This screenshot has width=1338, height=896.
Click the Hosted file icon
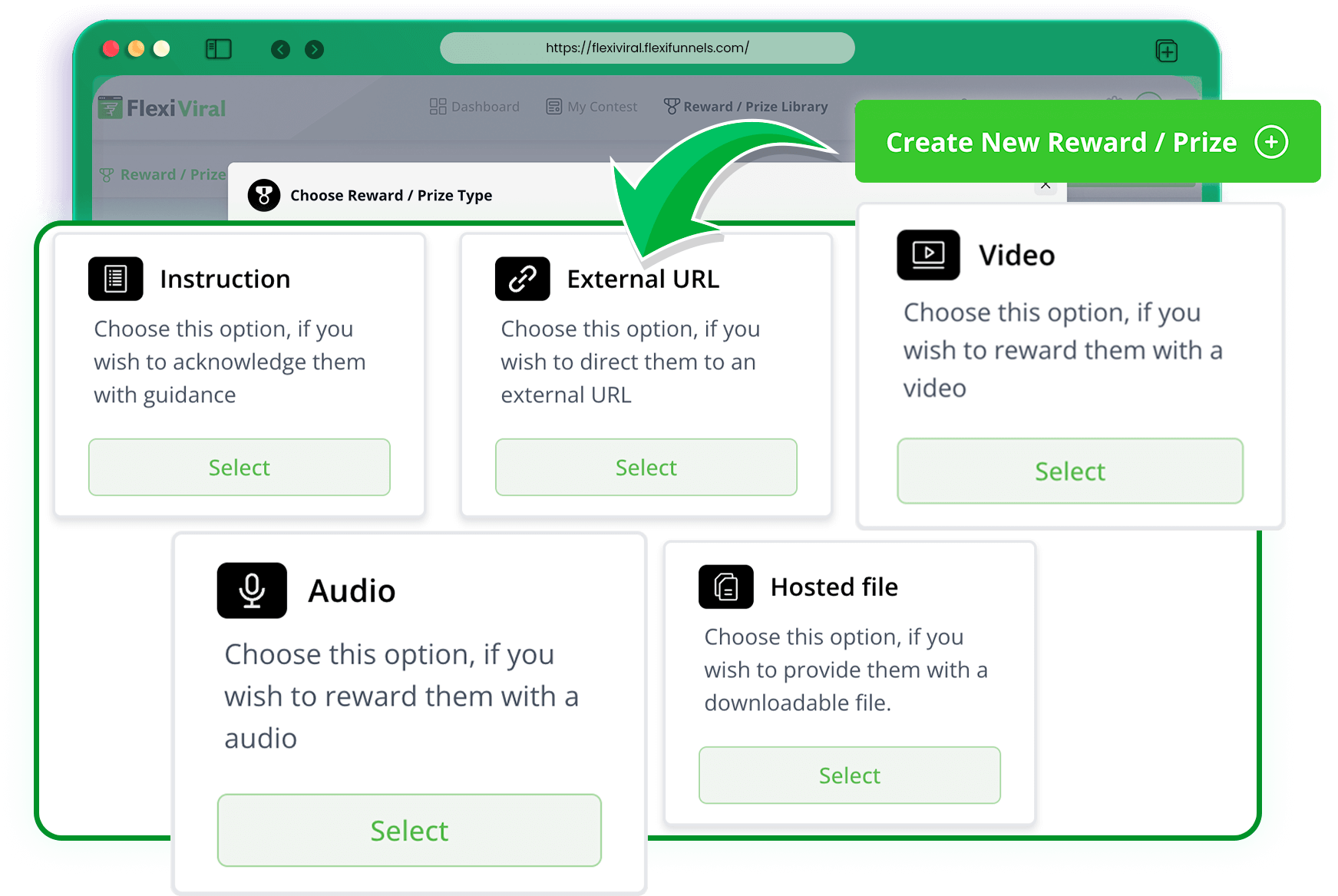click(725, 587)
